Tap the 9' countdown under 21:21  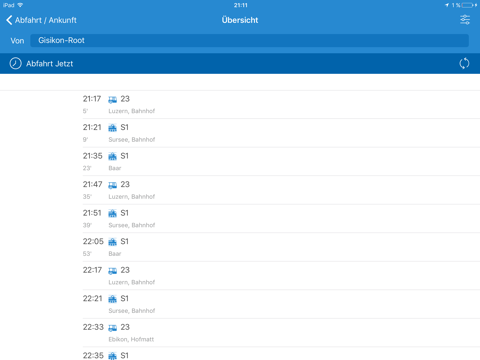coord(85,140)
